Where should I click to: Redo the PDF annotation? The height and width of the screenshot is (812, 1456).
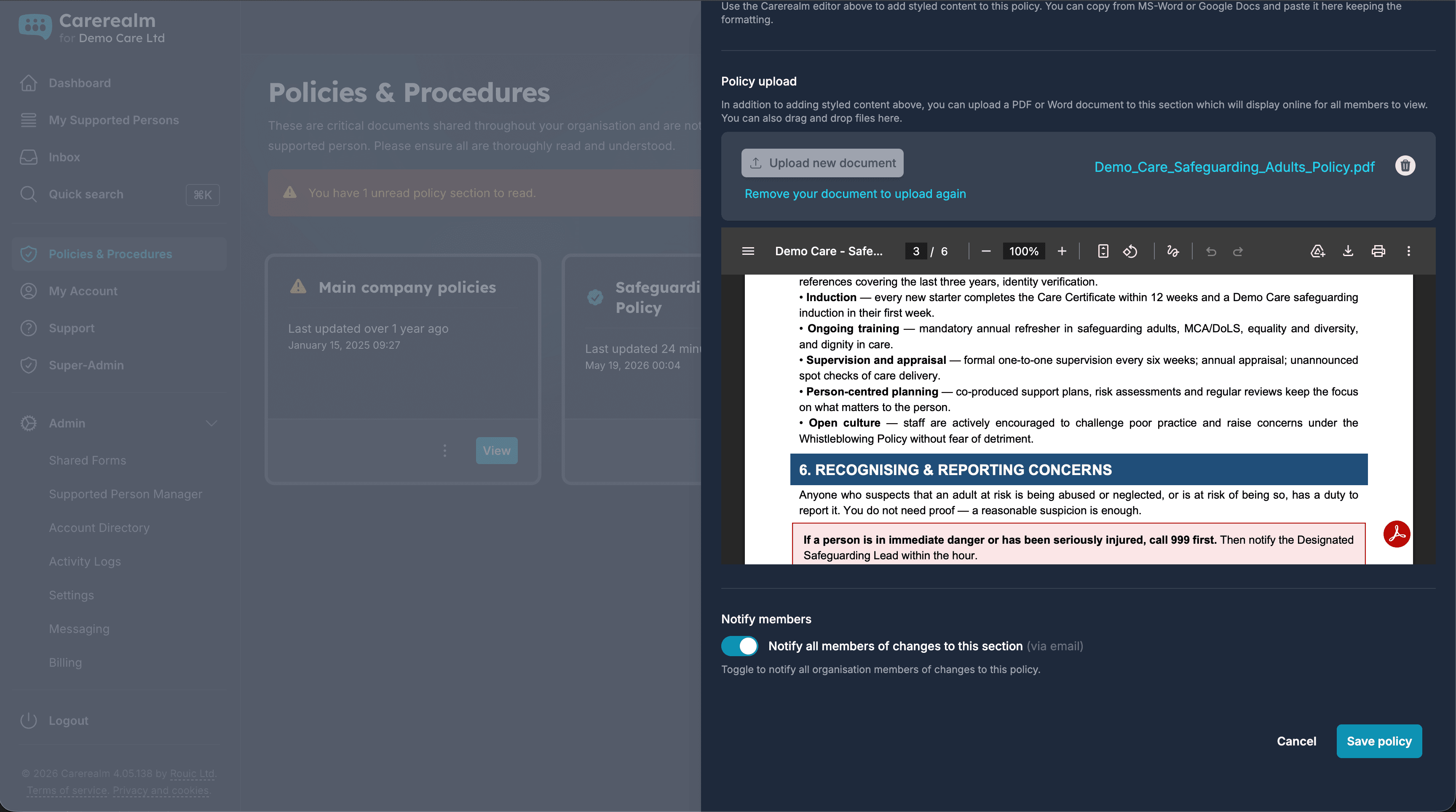coord(1238,251)
